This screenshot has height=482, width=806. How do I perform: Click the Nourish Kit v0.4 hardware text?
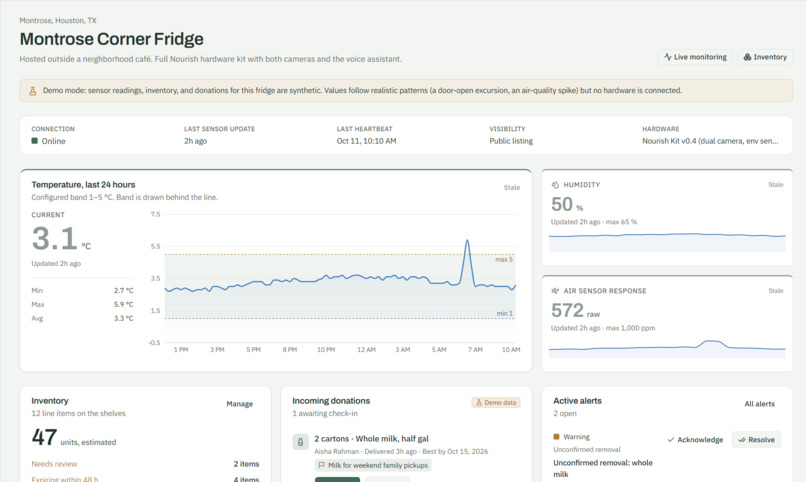point(710,141)
